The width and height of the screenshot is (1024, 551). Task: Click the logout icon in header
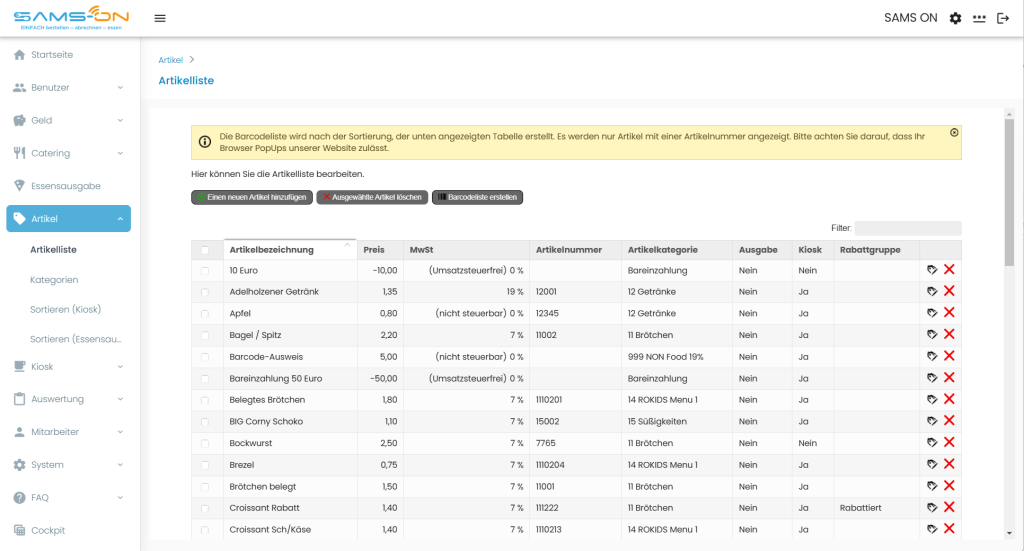(1003, 18)
